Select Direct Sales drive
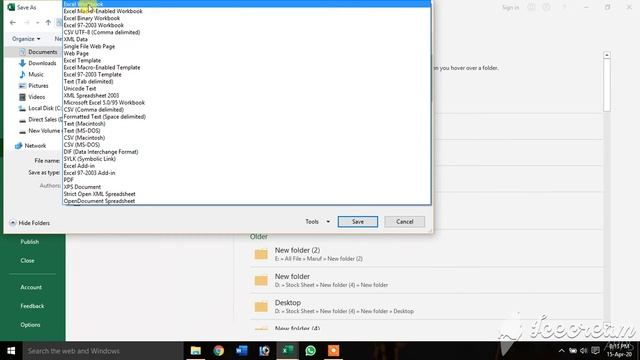The image size is (640, 360). tap(40, 120)
